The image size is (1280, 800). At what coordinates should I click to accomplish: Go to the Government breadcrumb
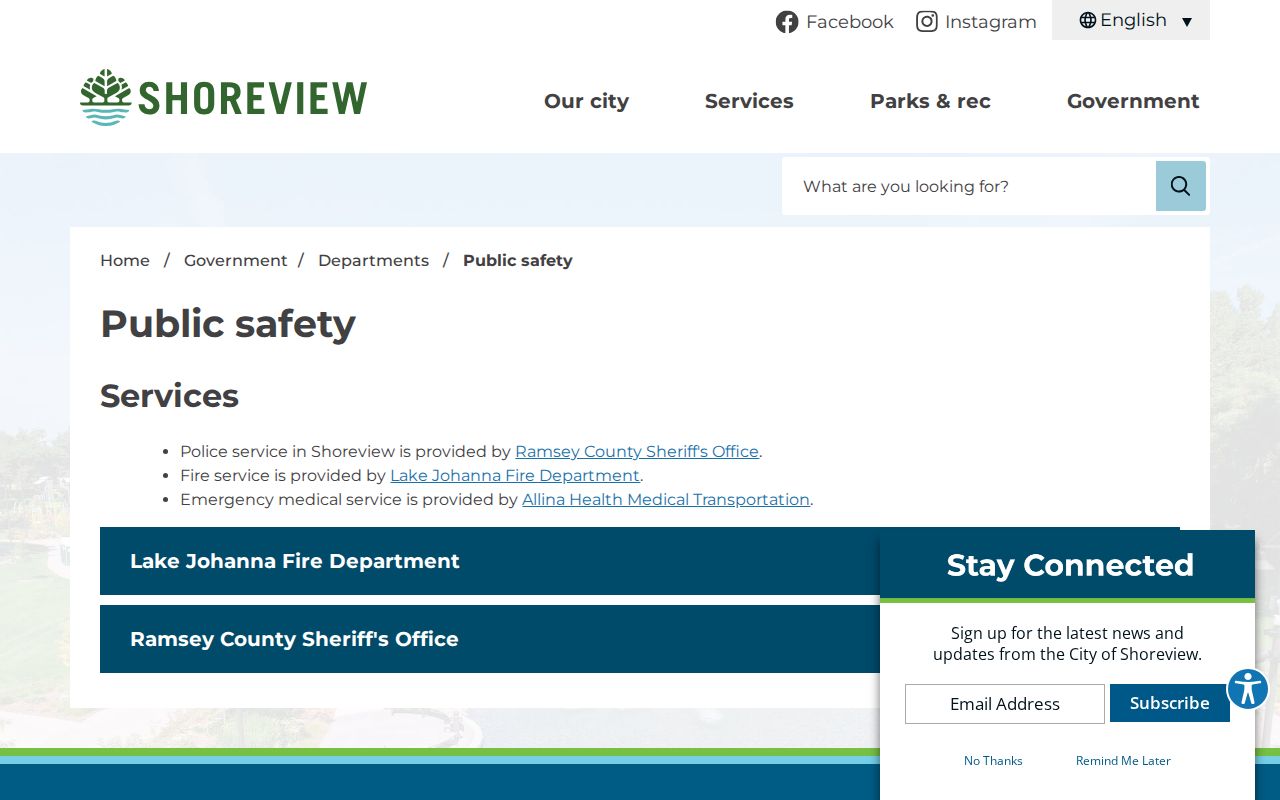236,260
